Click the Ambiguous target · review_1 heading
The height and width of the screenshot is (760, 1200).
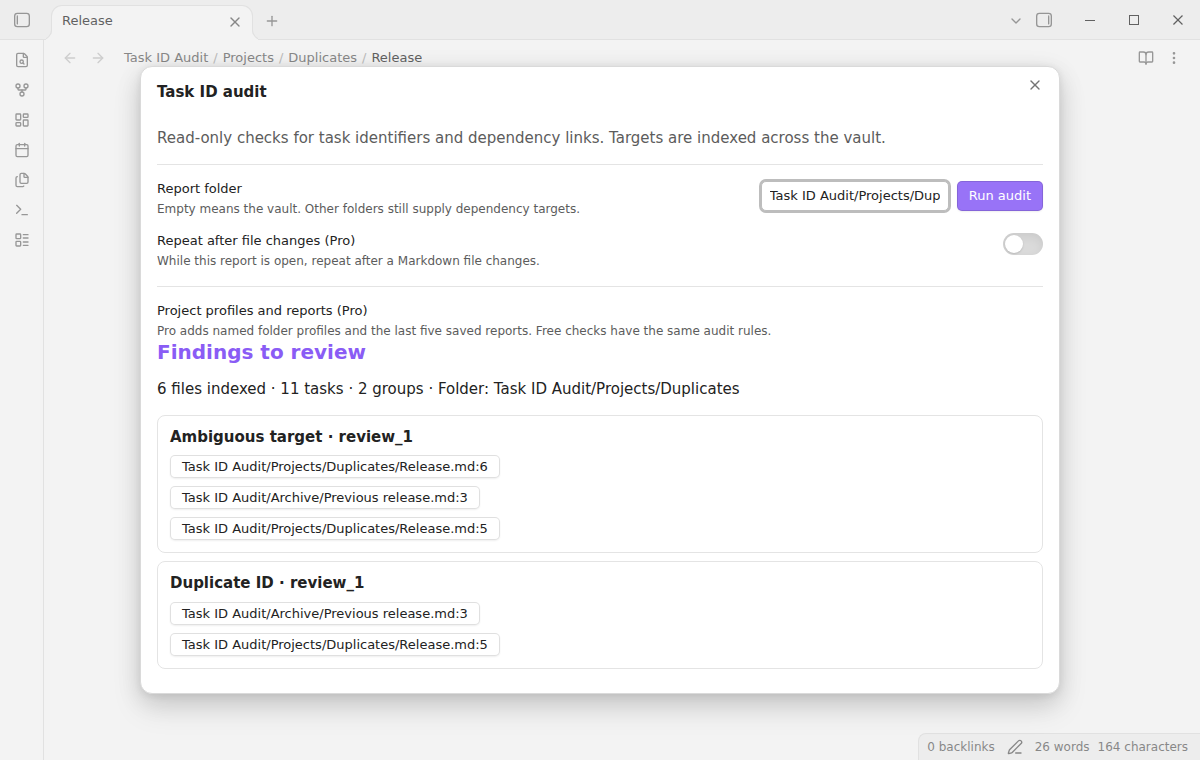click(x=291, y=437)
